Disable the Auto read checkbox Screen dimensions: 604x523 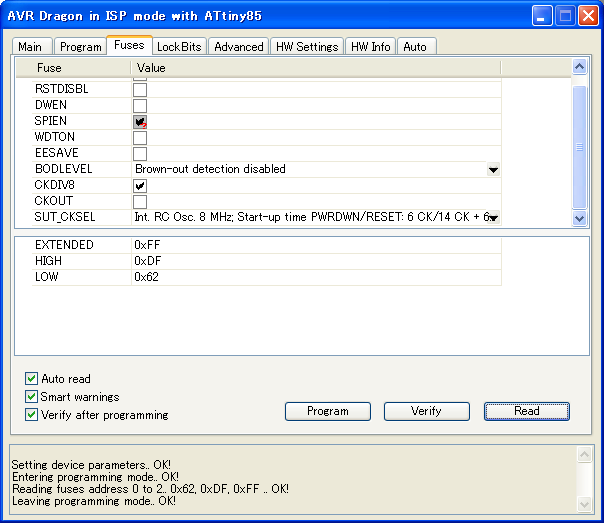(31, 379)
